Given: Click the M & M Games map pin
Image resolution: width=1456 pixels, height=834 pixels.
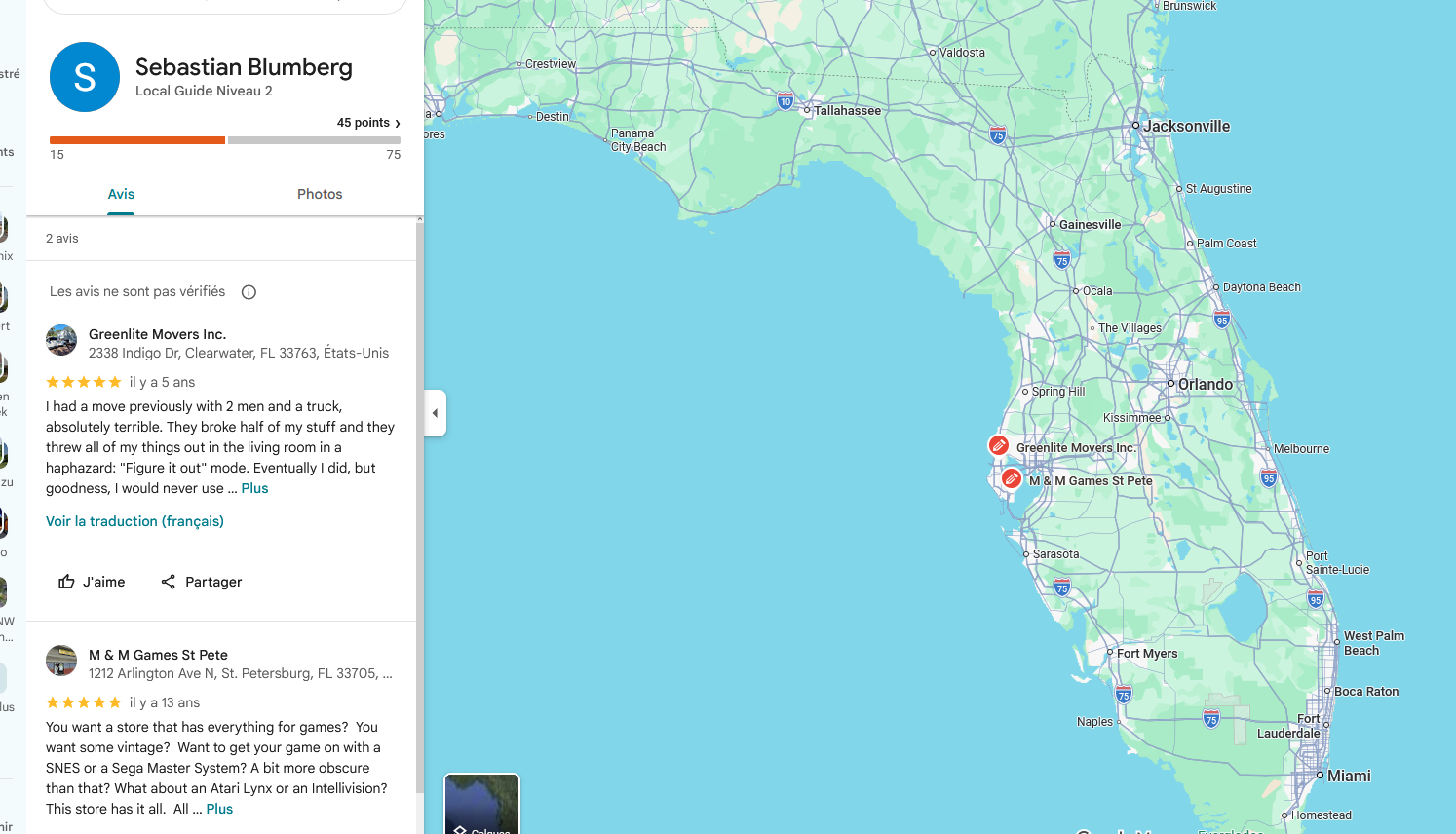Looking at the screenshot, I should tap(1012, 478).
